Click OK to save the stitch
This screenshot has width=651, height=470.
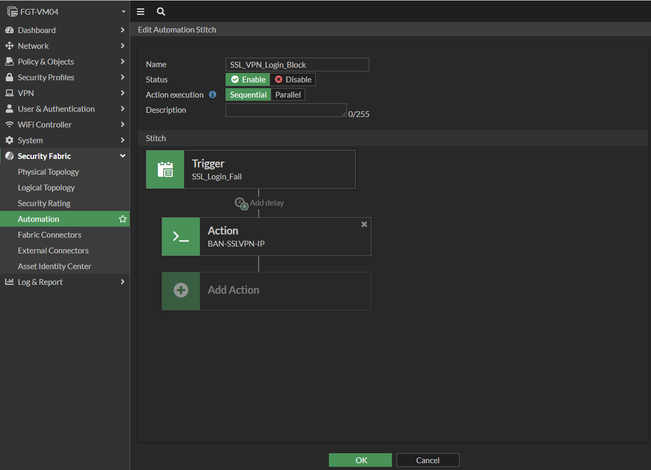360,460
